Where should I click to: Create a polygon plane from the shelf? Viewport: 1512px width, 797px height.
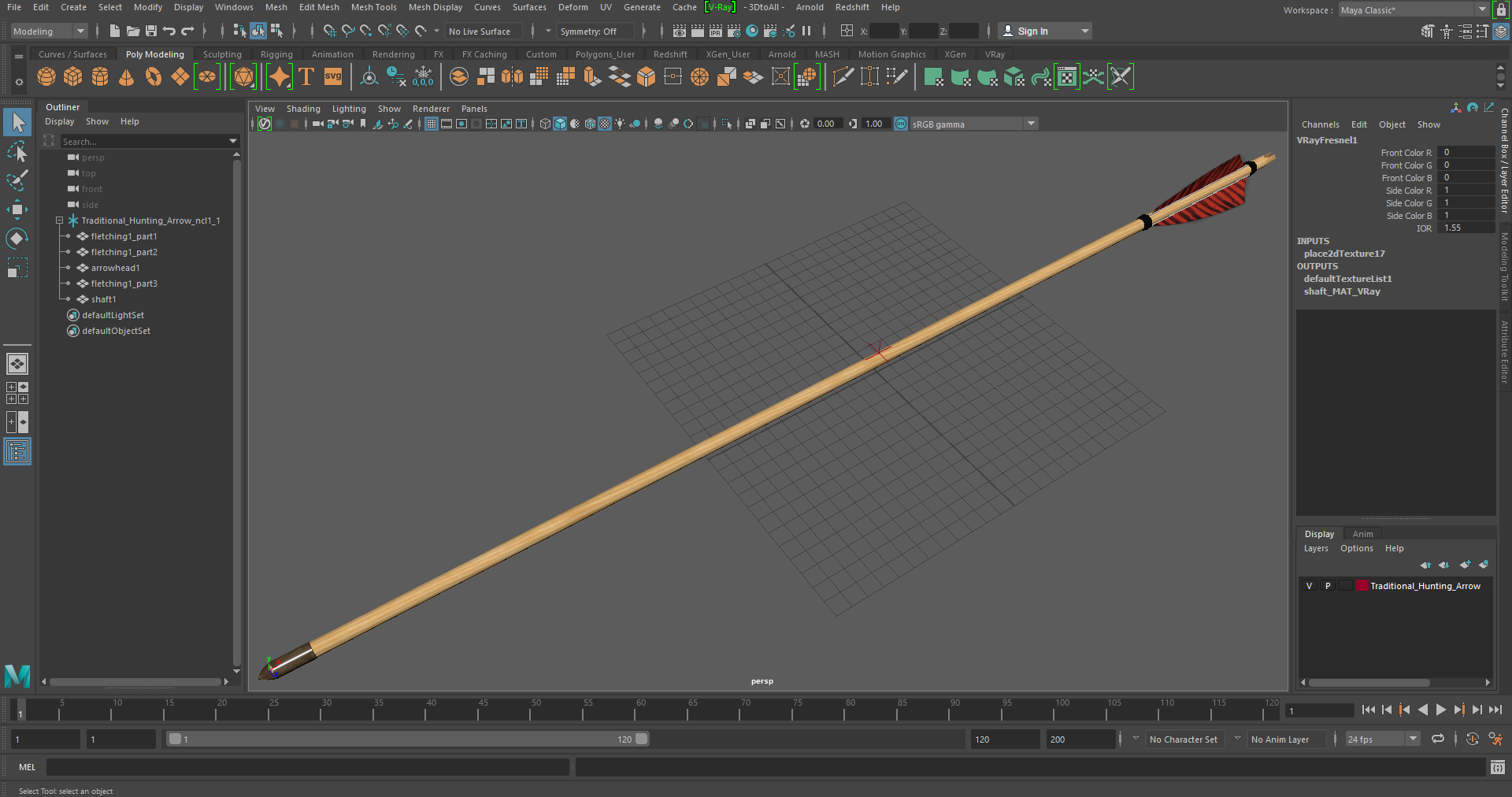click(180, 76)
